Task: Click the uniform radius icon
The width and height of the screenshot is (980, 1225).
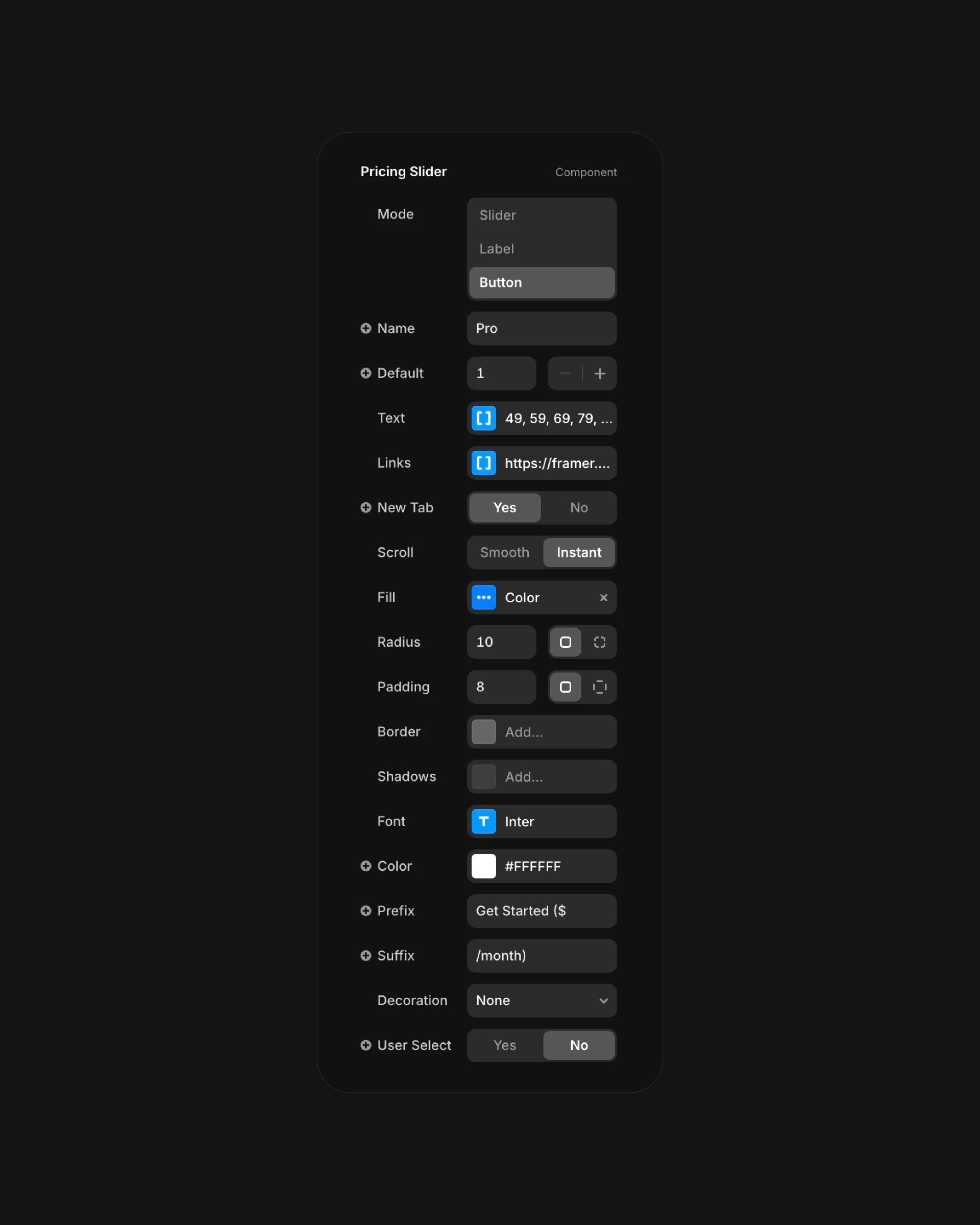Action: pos(565,642)
